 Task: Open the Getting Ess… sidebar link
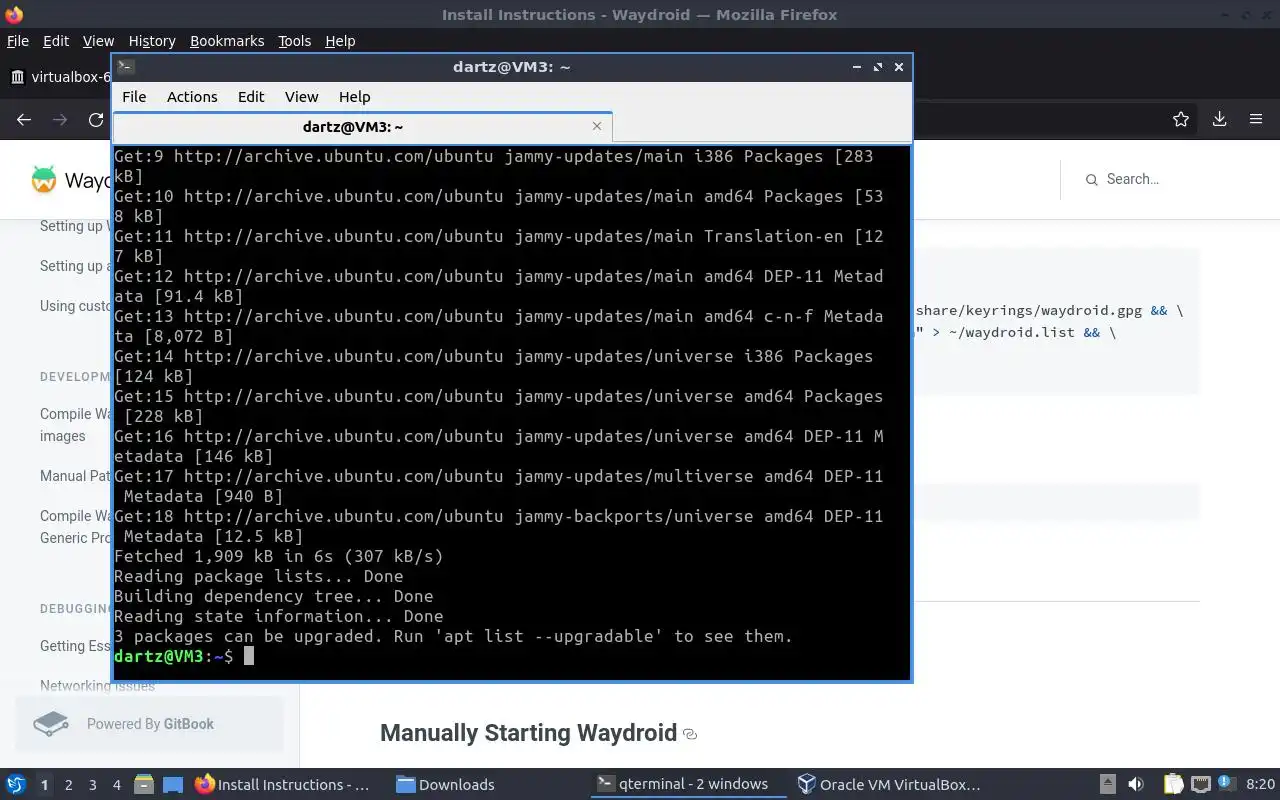(76, 646)
